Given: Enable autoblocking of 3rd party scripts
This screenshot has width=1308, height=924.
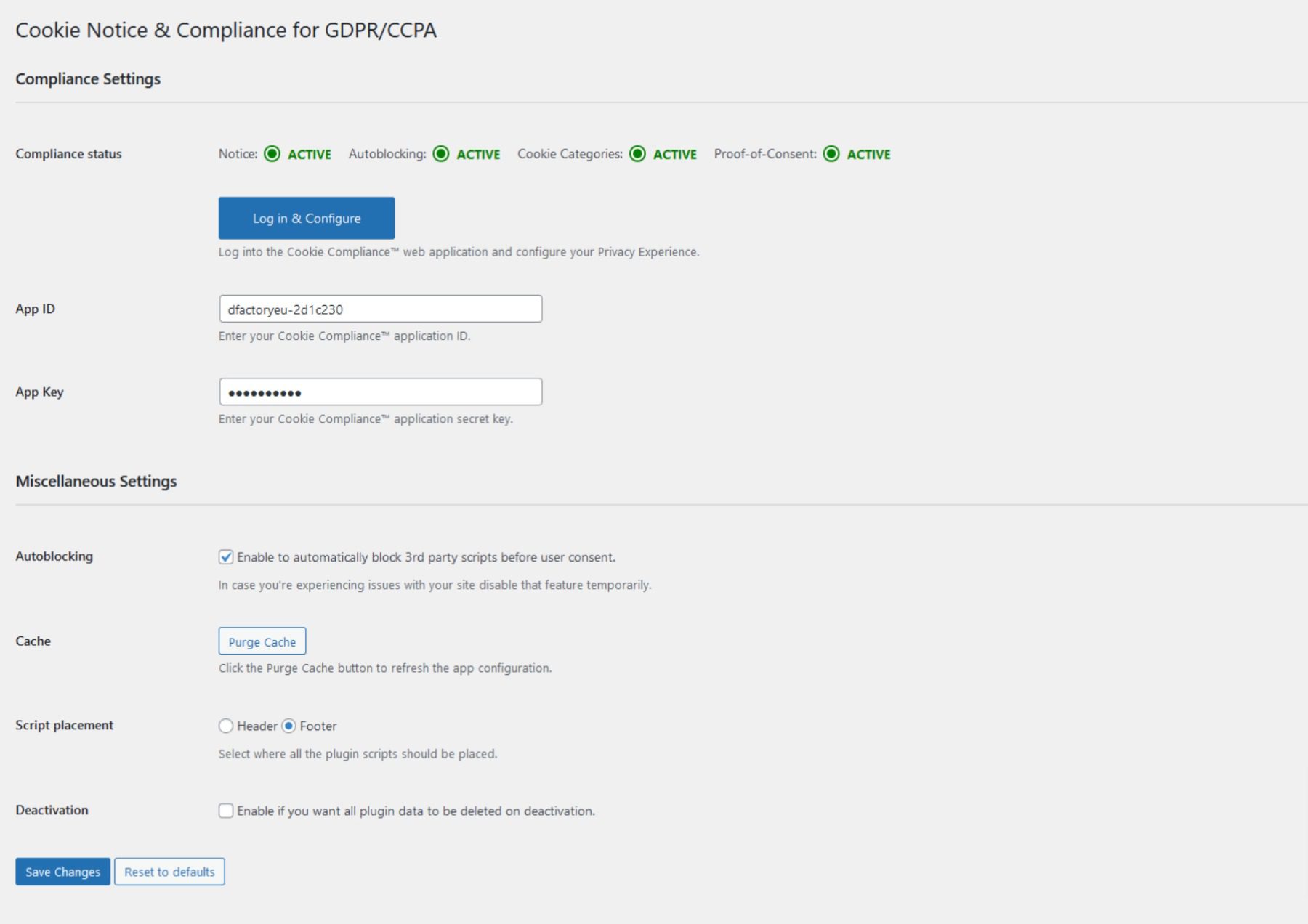Looking at the screenshot, I should tap(226, 558).
